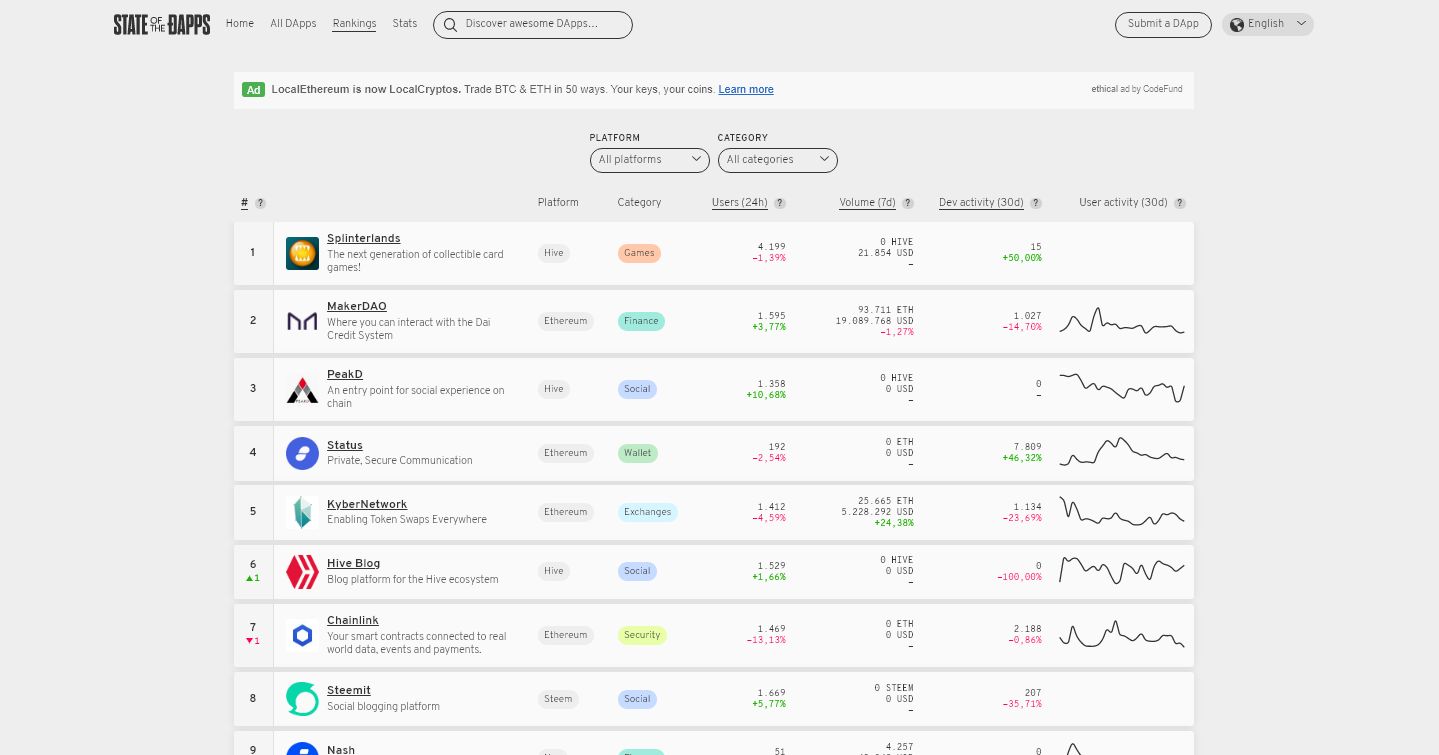The width and height of the screenshot is (1439, 755).
Task: Click the Hive Blog user activity sparkline
Action: [x=1122, y=570]
